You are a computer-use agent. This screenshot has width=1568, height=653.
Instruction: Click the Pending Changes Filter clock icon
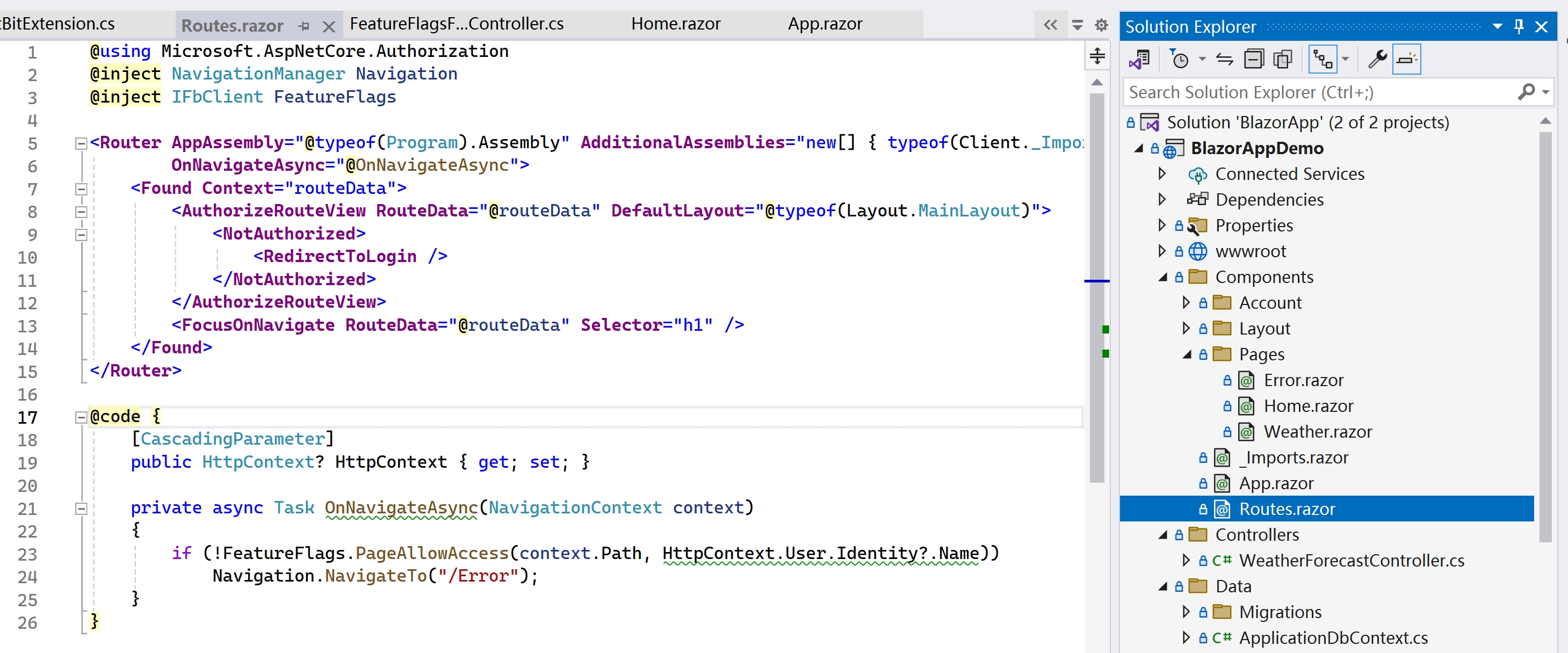coord(1180,60)
